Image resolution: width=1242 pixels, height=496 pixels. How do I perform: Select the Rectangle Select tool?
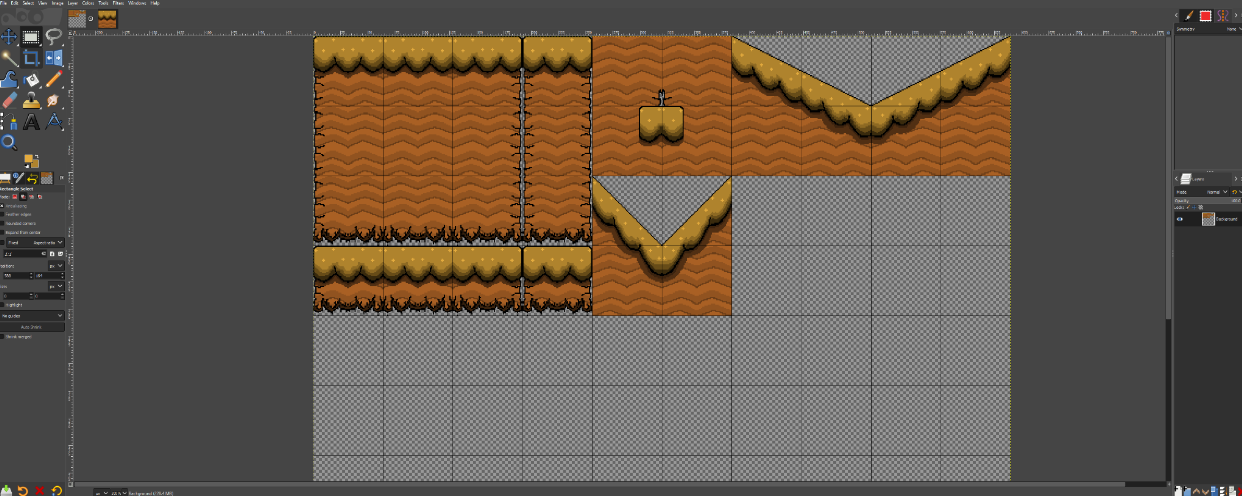(31, 37)
